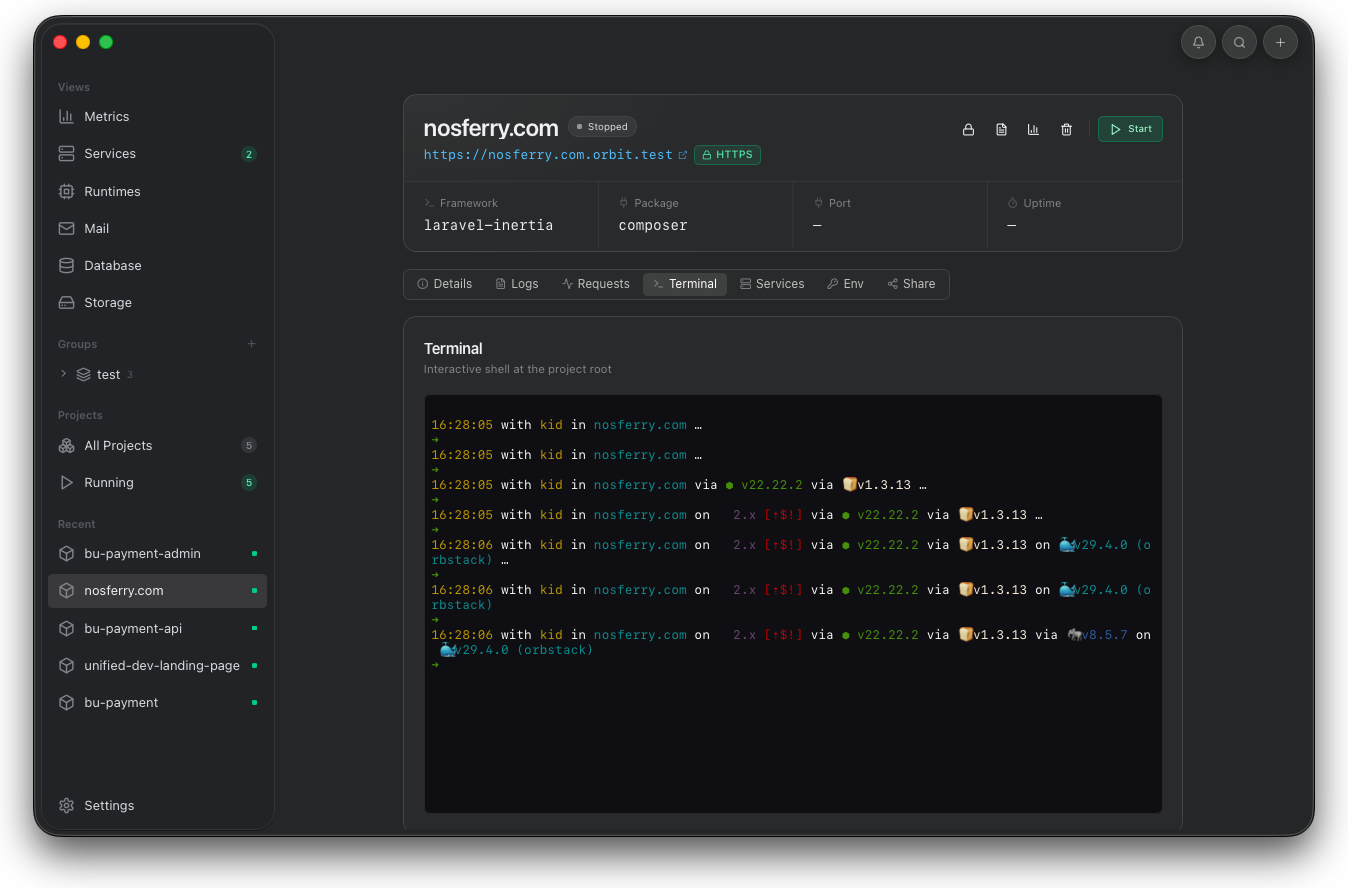The image size is (1348, 888).
Task: Click the document icon in project header
Action: click(x=1001, y=129)
